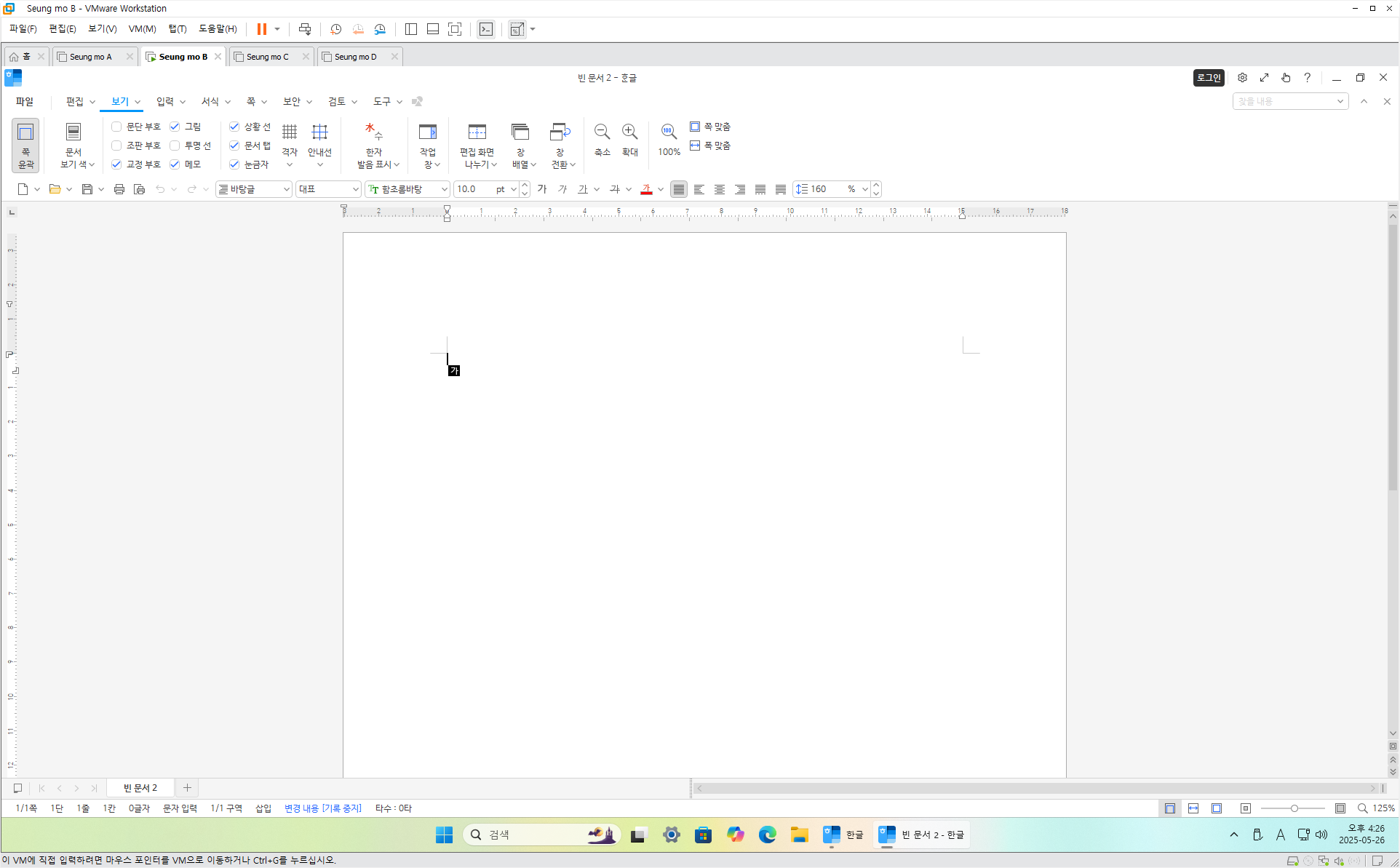Uncheck the 그림 checkbox
This screenshot has height=868, width=1400.
(x=175, y=127)
